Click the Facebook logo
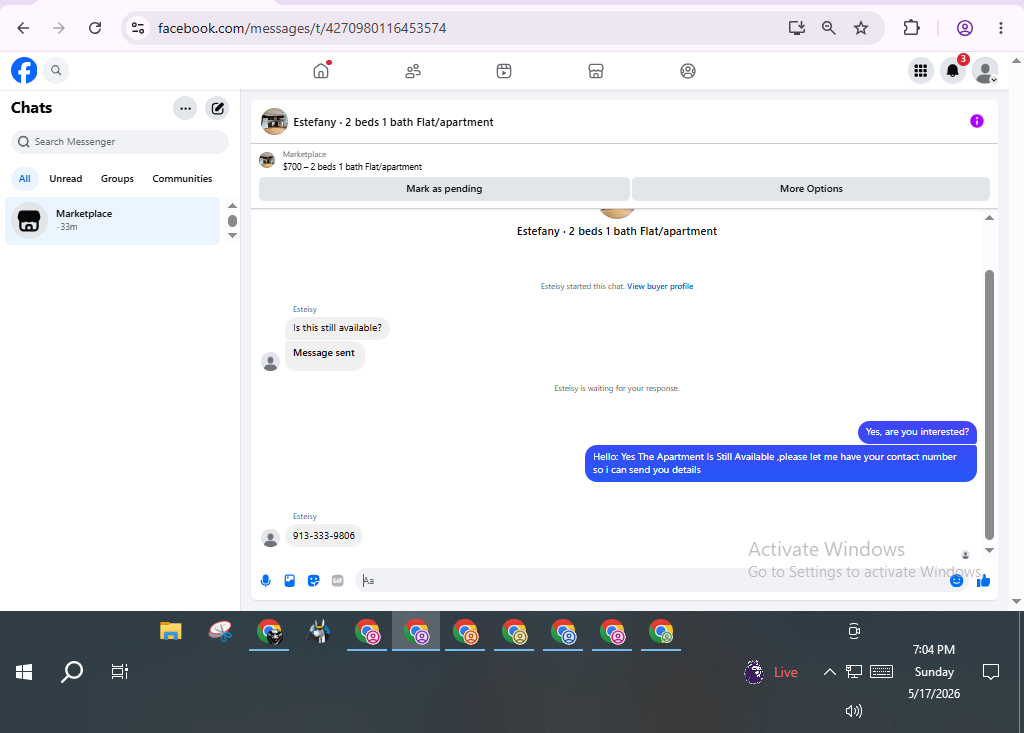Image resolution: width=1024 pixels, height=733 pixels. (x=24, y=71)
